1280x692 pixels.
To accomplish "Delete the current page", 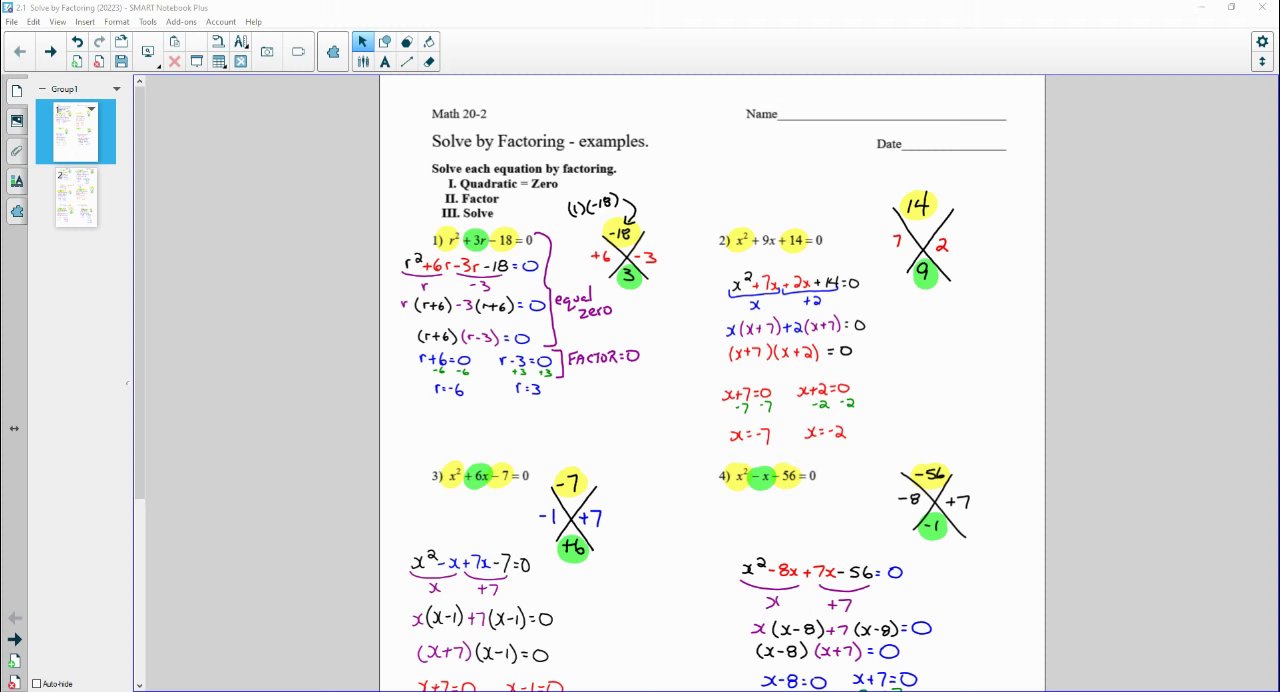I will [99, 61].
